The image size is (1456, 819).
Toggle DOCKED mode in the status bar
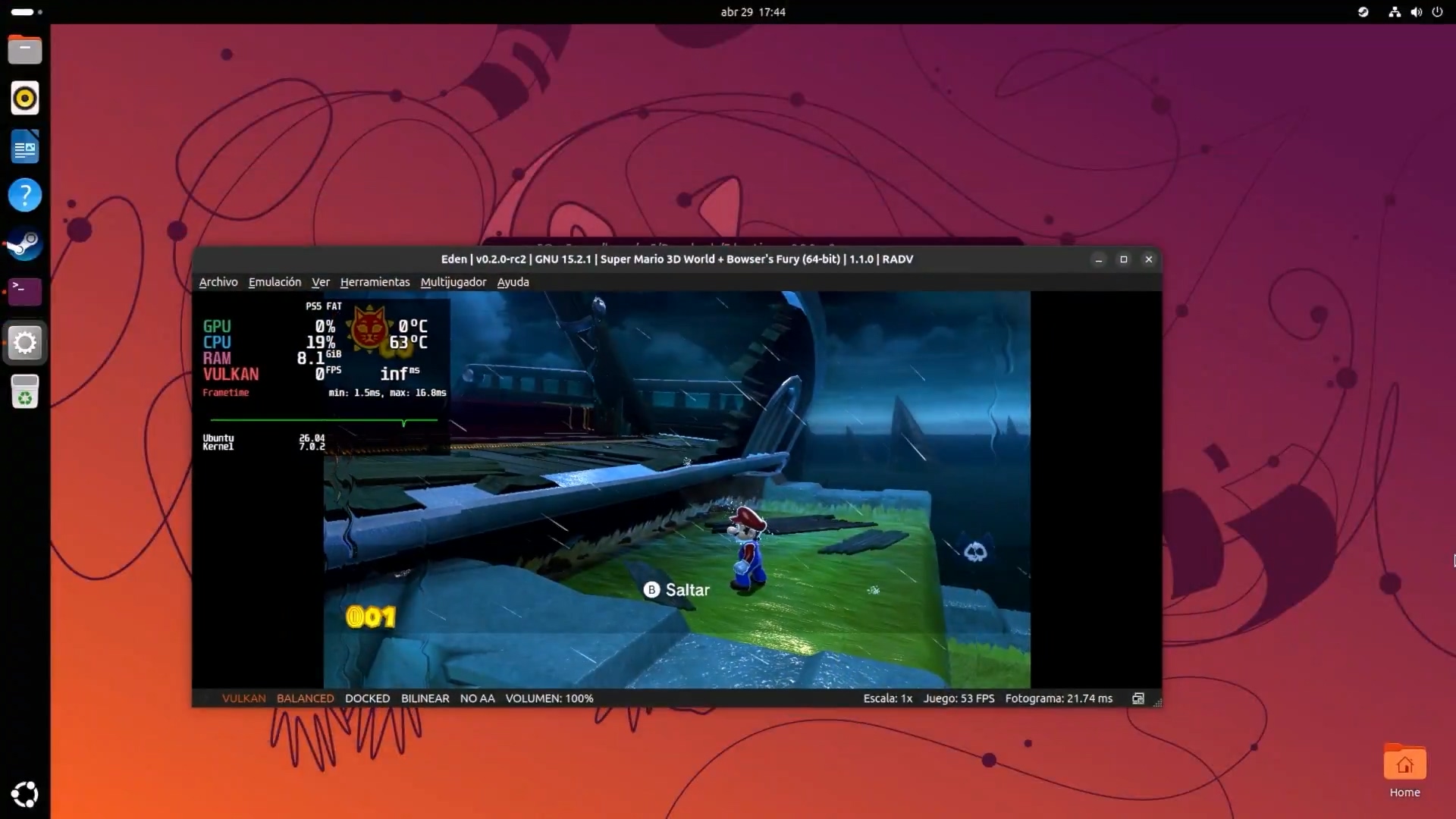(x=367, y=698)
